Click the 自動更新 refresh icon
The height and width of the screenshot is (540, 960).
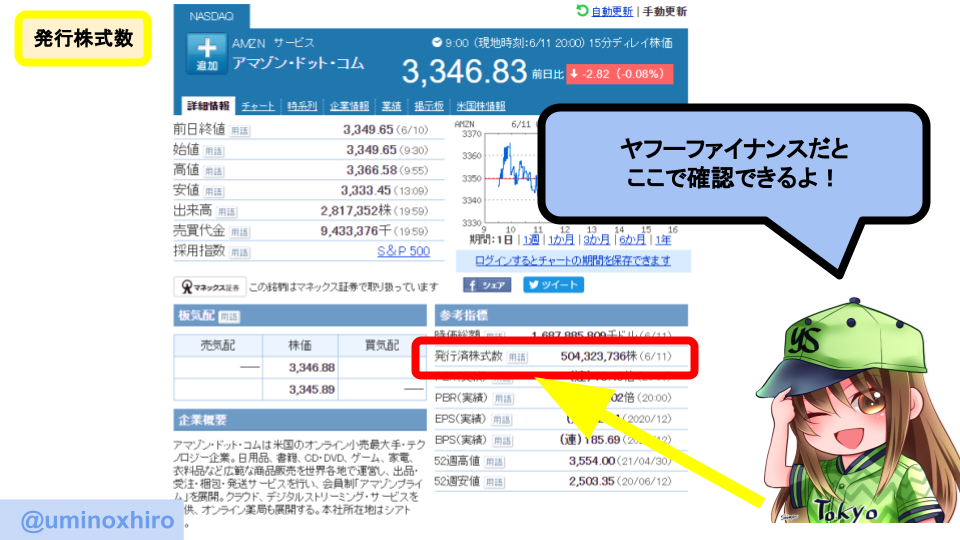pyautogui.click(x=582, y=10)
